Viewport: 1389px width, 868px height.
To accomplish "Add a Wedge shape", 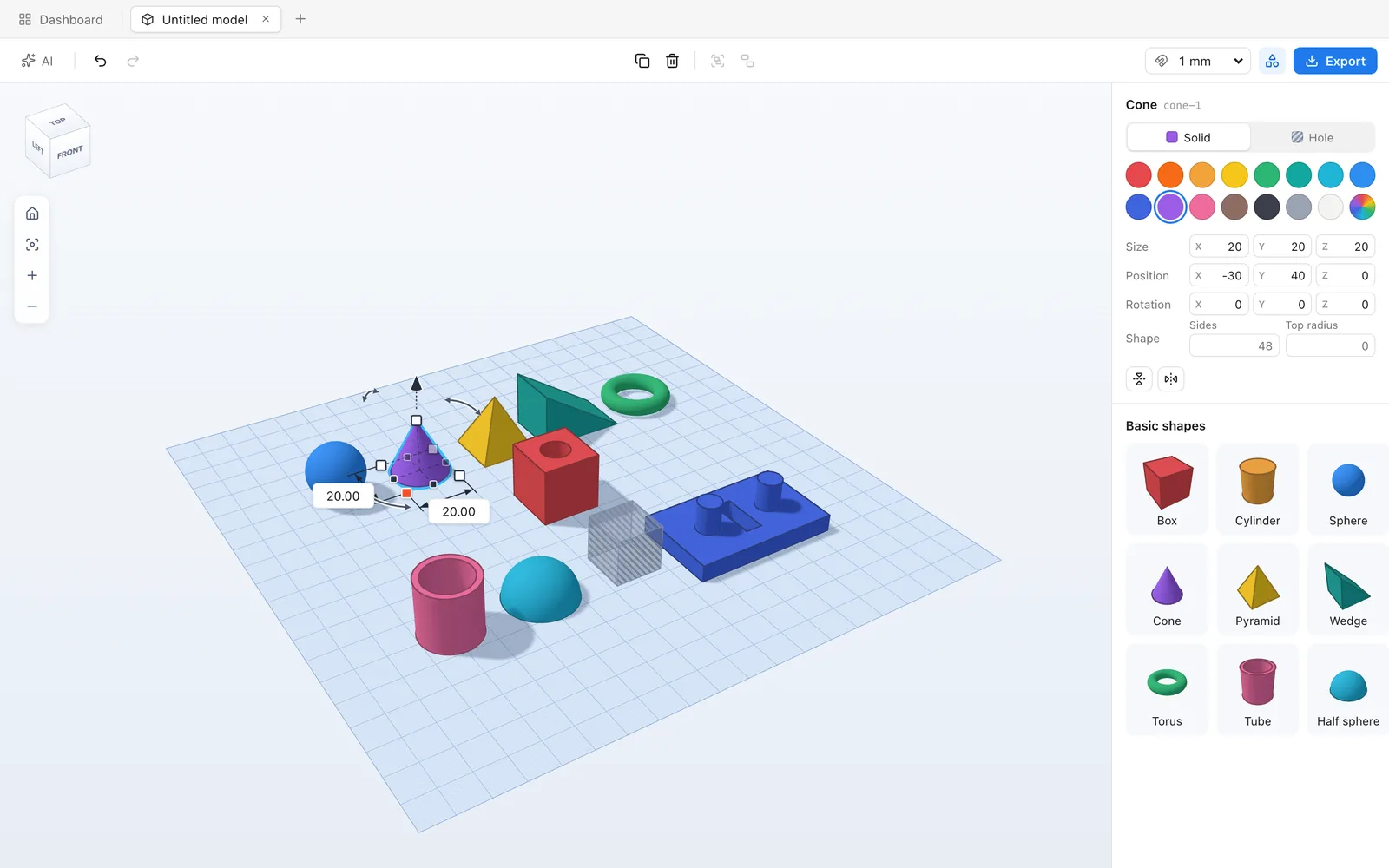I will click(1347, 589).
